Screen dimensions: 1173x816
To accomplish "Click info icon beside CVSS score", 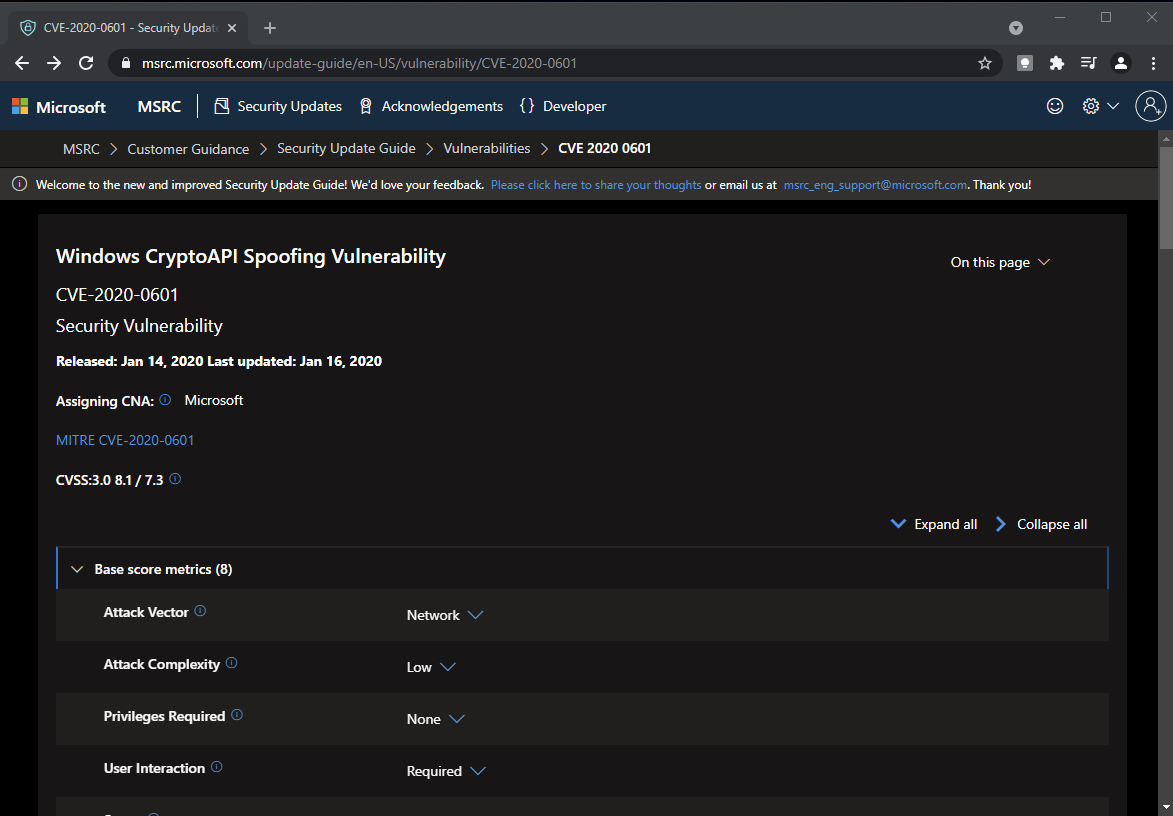I will (x=175, y=479).
